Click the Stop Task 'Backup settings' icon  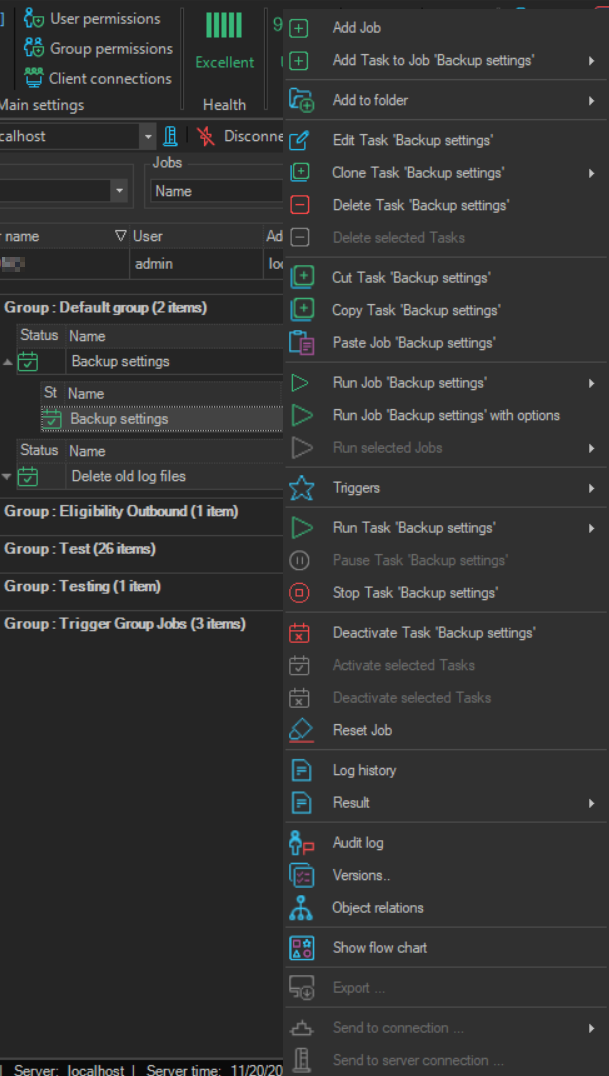pos(299,593)
